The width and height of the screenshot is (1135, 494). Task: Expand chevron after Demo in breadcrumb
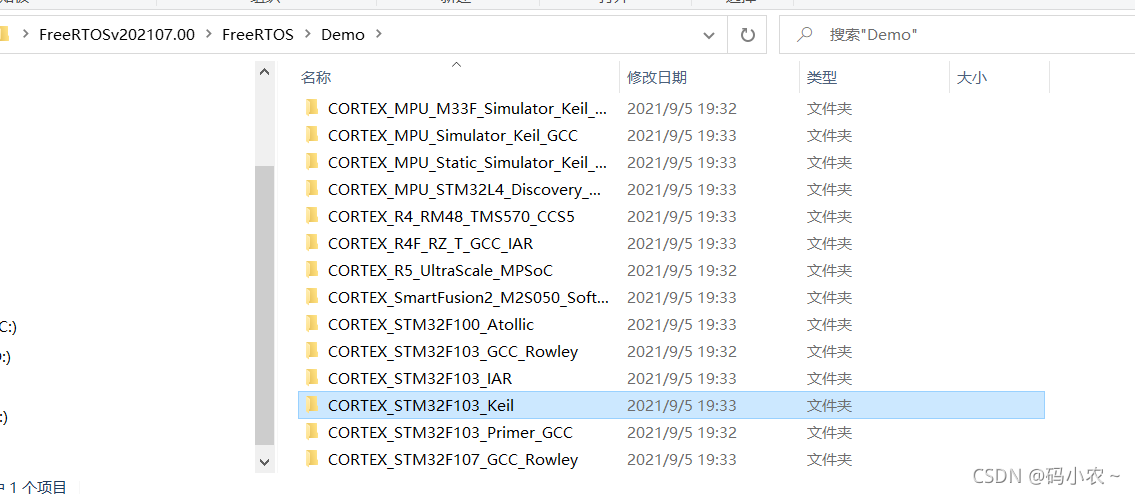381,34
